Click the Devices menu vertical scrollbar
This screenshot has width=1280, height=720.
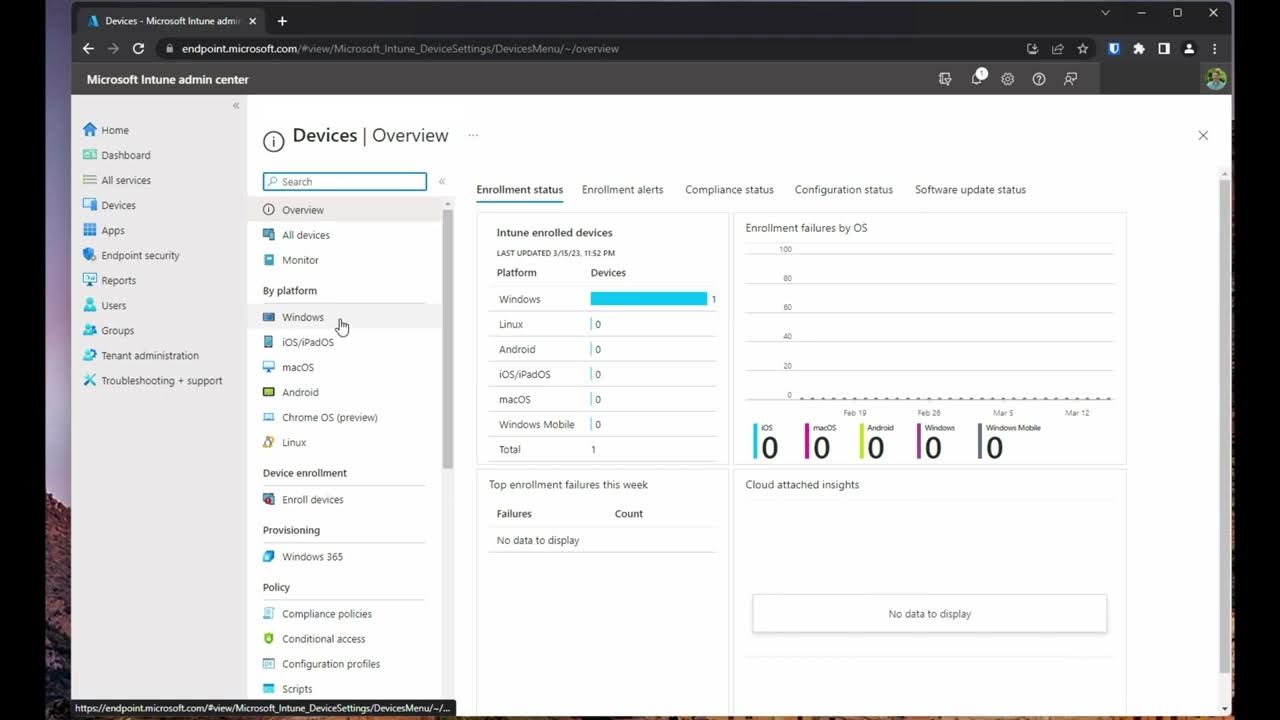pyautogui.click(x=448, y=338)
